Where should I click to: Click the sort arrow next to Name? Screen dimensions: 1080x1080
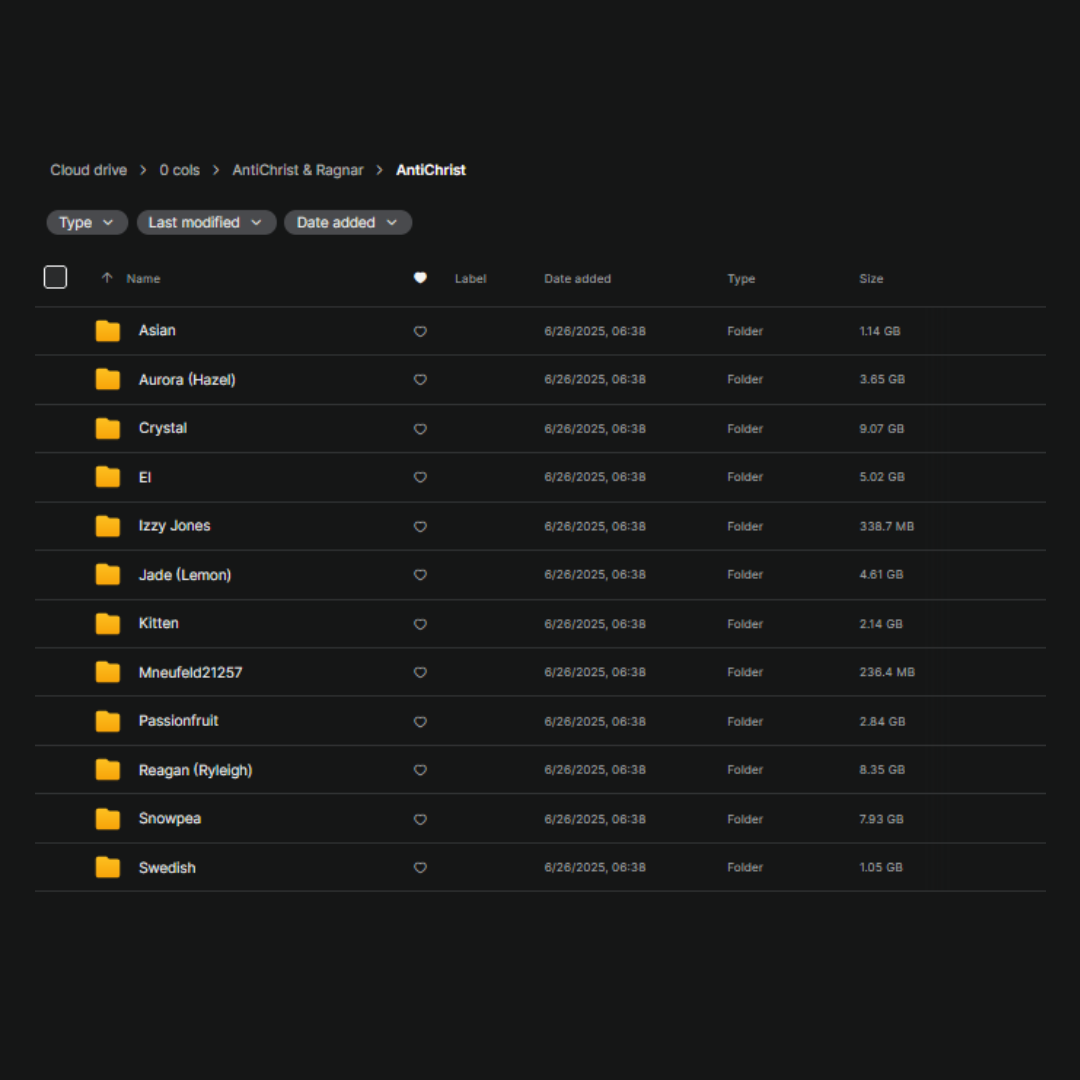[x=107, y=278]
